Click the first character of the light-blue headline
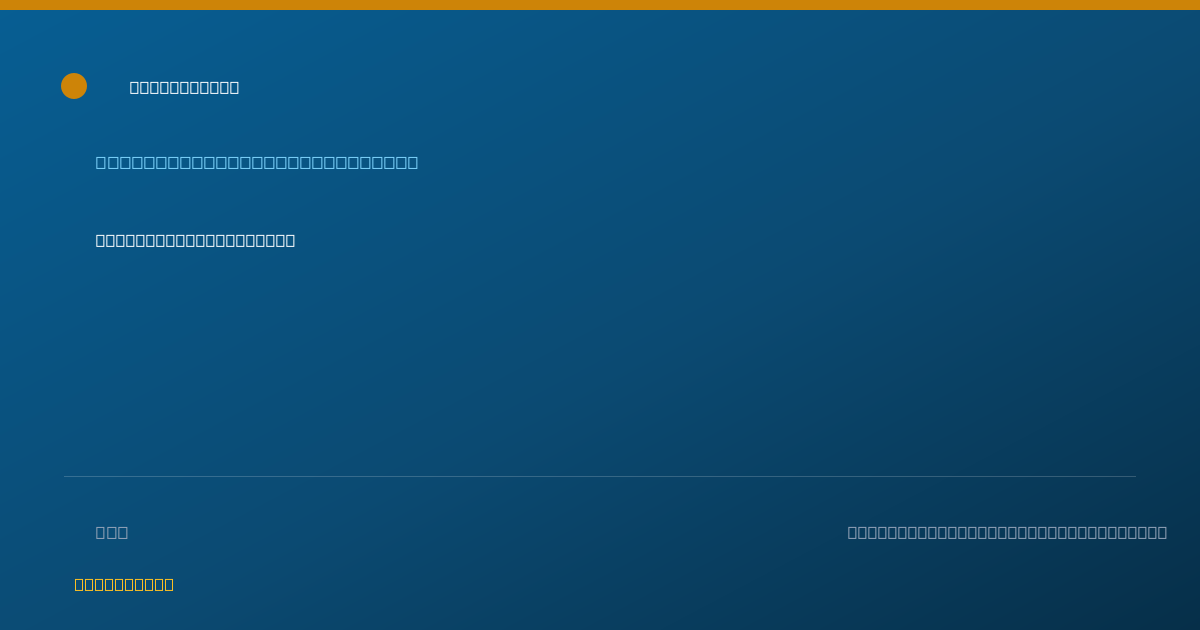The image size is (1200, 630). click(101, 162)
